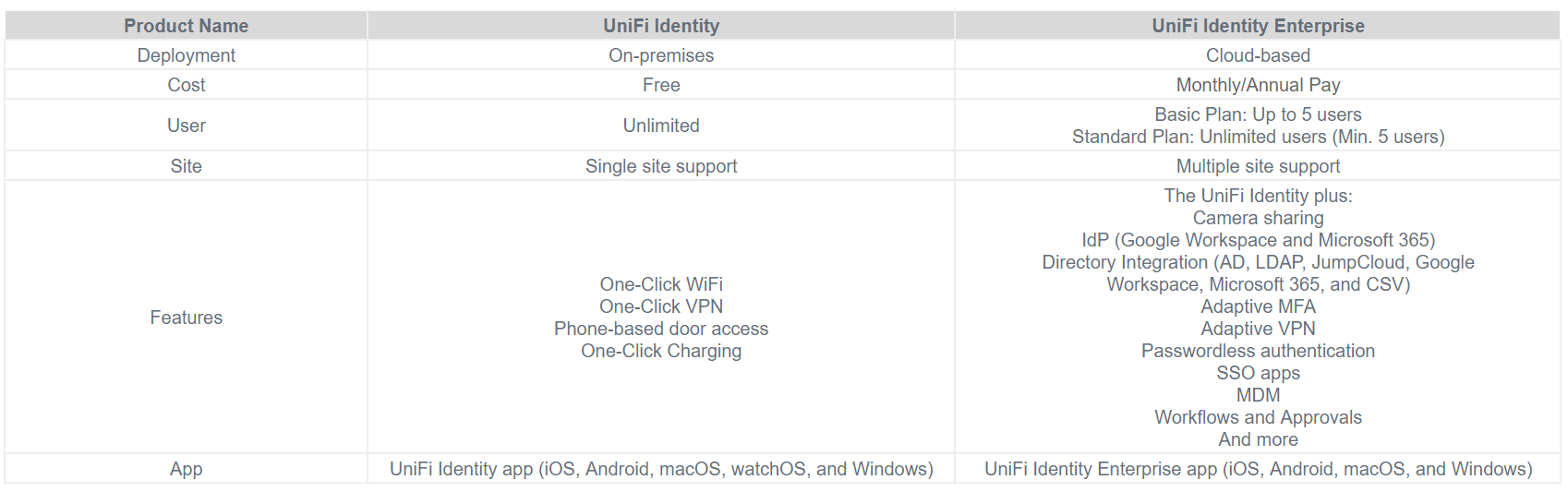This screenshot has height=492, width=1568.
Task: Click the Basic Plan: Up to 5 users text
Action: (1258, 114)
